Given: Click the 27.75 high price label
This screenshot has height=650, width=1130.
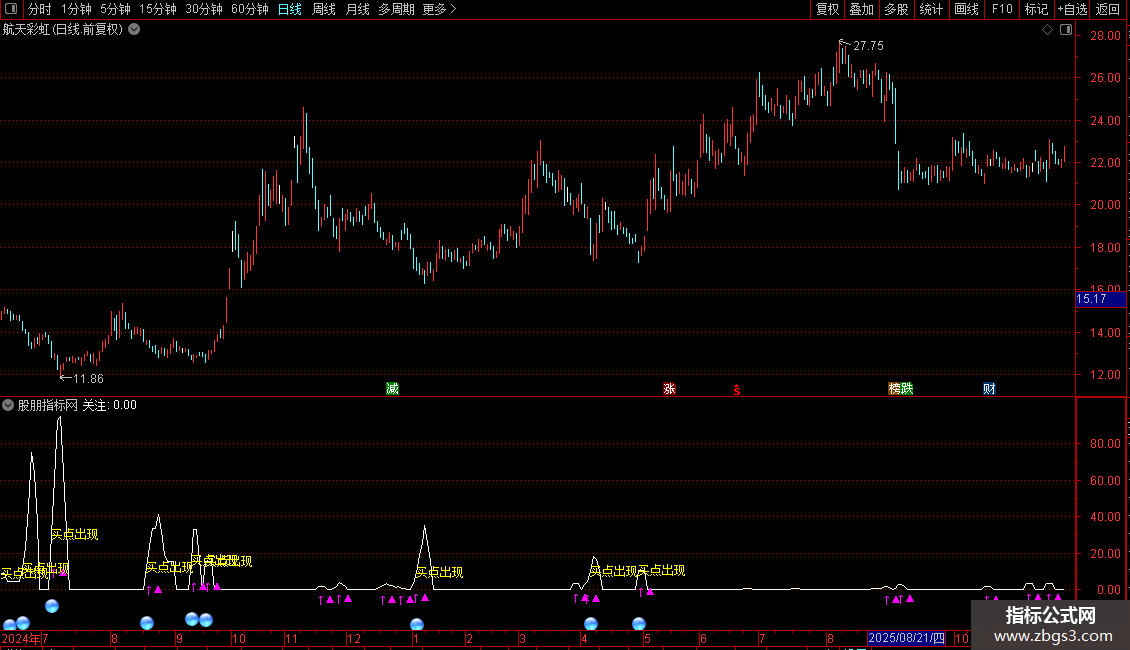Looking at the screenshot, I should point(868,45).
